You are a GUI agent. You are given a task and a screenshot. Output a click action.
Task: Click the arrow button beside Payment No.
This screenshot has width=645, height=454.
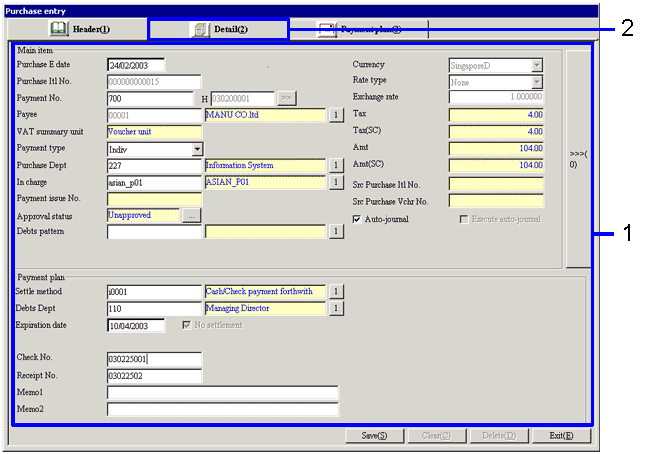point(286,99)
